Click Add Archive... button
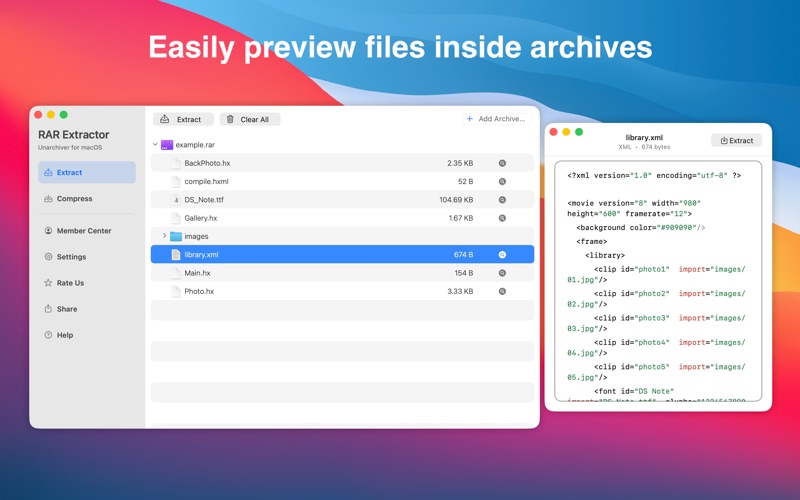This screenshot has width=800, height=500. (497, 119)
